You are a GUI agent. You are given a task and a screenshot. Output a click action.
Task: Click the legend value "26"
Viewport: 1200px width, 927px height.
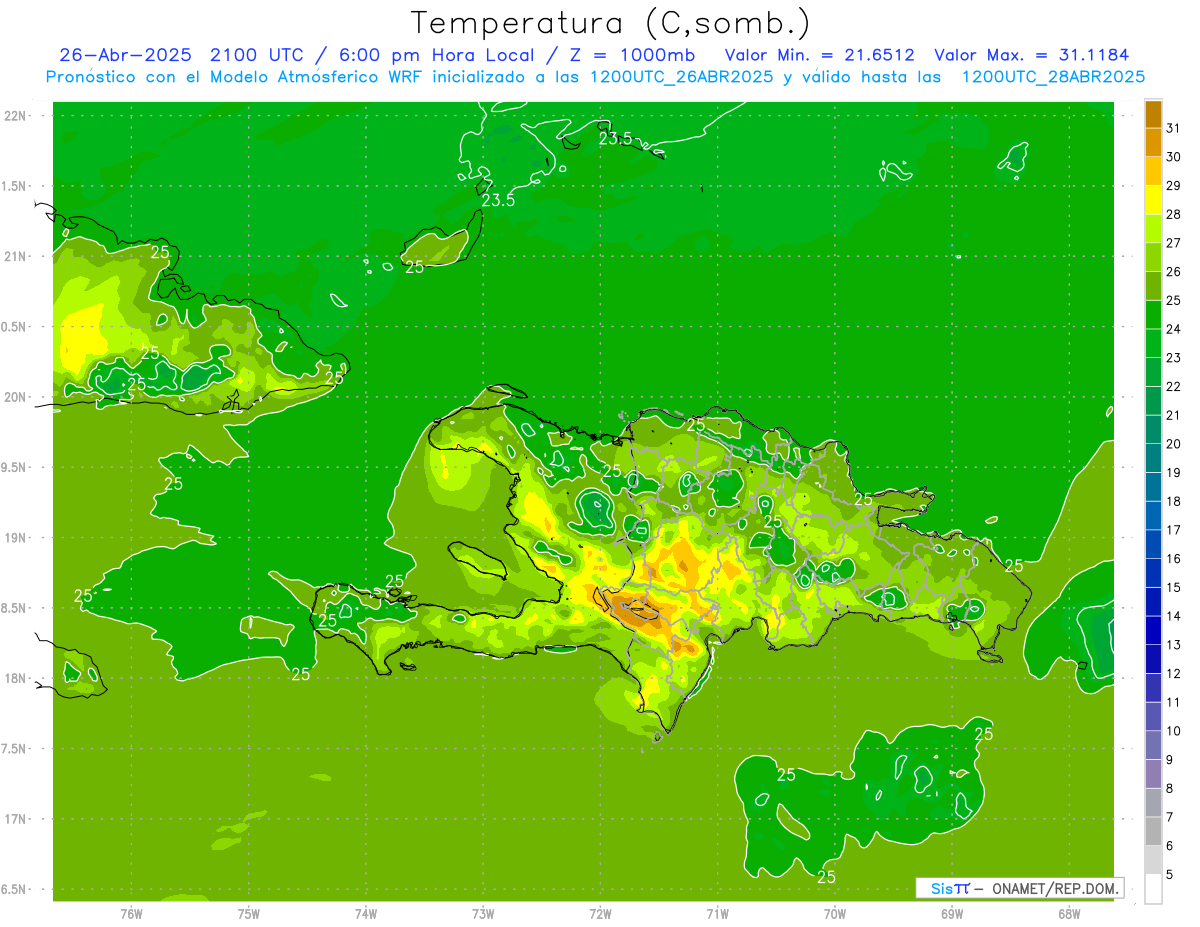1173,271
